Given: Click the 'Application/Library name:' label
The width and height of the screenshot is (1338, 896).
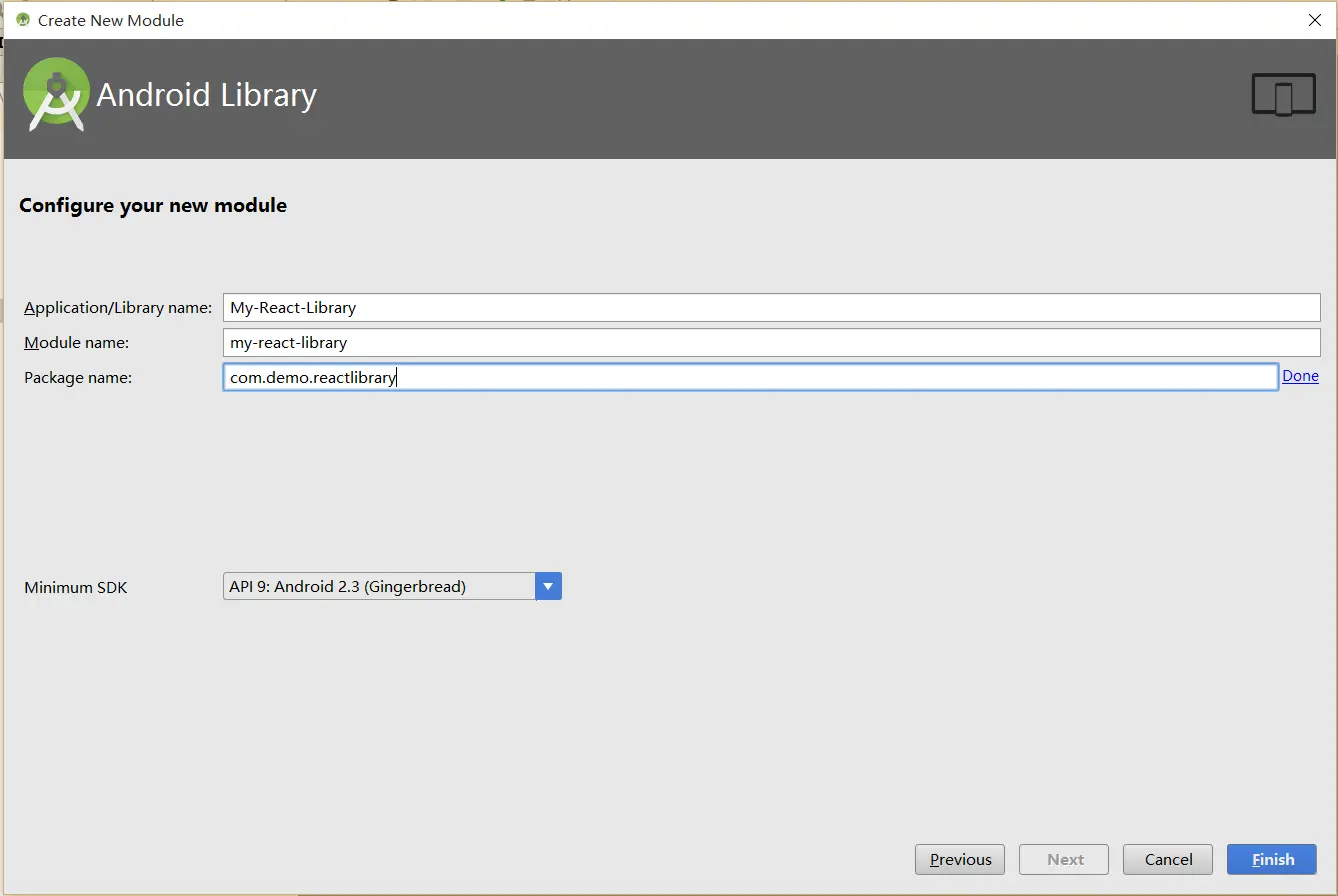Looking at the screenshot, I should click(118, 307).
